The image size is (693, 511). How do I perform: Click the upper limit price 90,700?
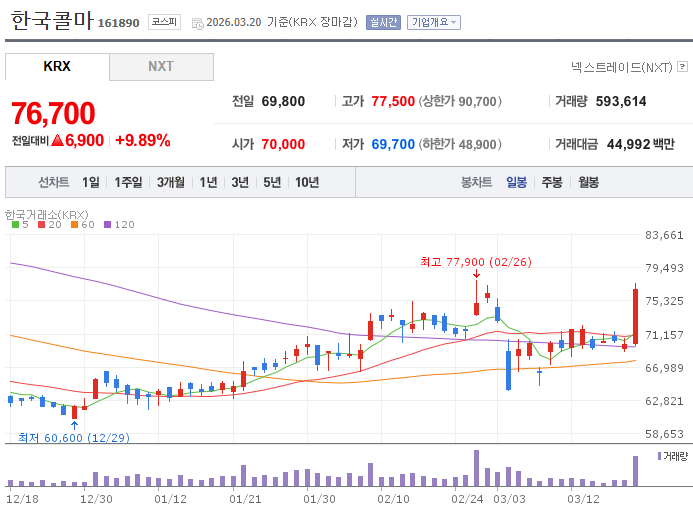click(x=477, y=102)
